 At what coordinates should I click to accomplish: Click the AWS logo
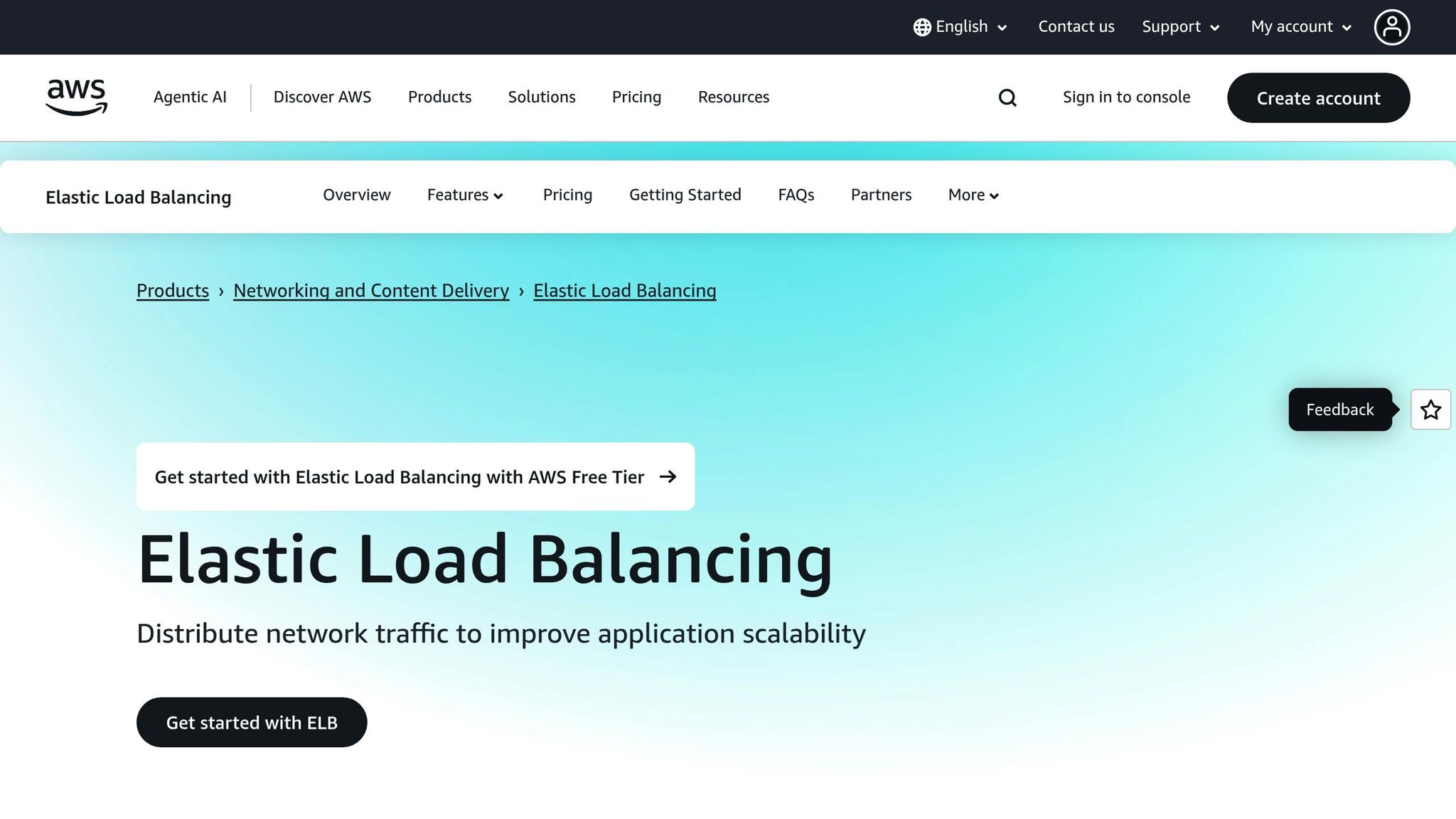(76, 97)
